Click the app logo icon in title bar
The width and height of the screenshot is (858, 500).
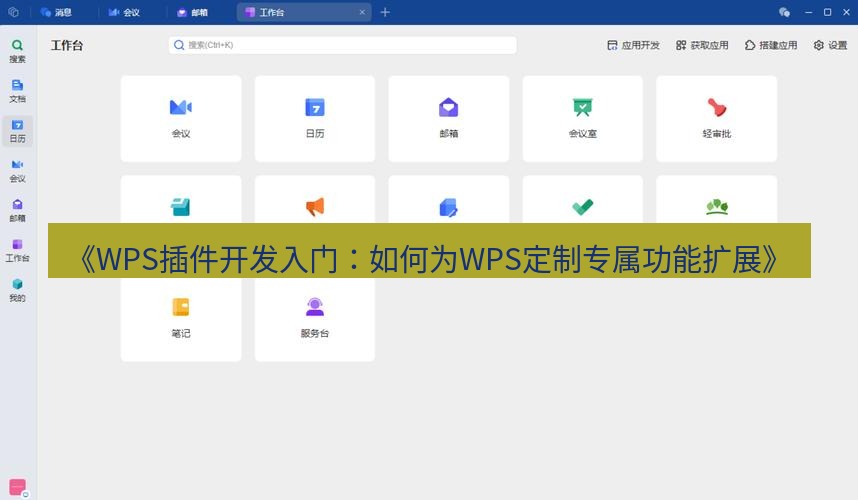[14, 12]
